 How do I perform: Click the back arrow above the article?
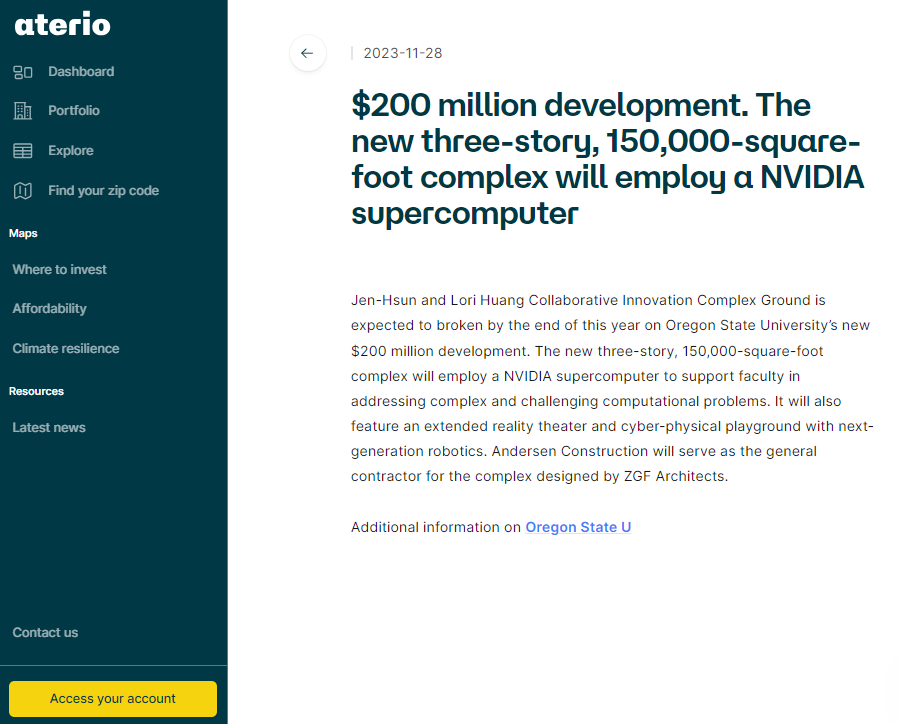click(x=307, y=53)
